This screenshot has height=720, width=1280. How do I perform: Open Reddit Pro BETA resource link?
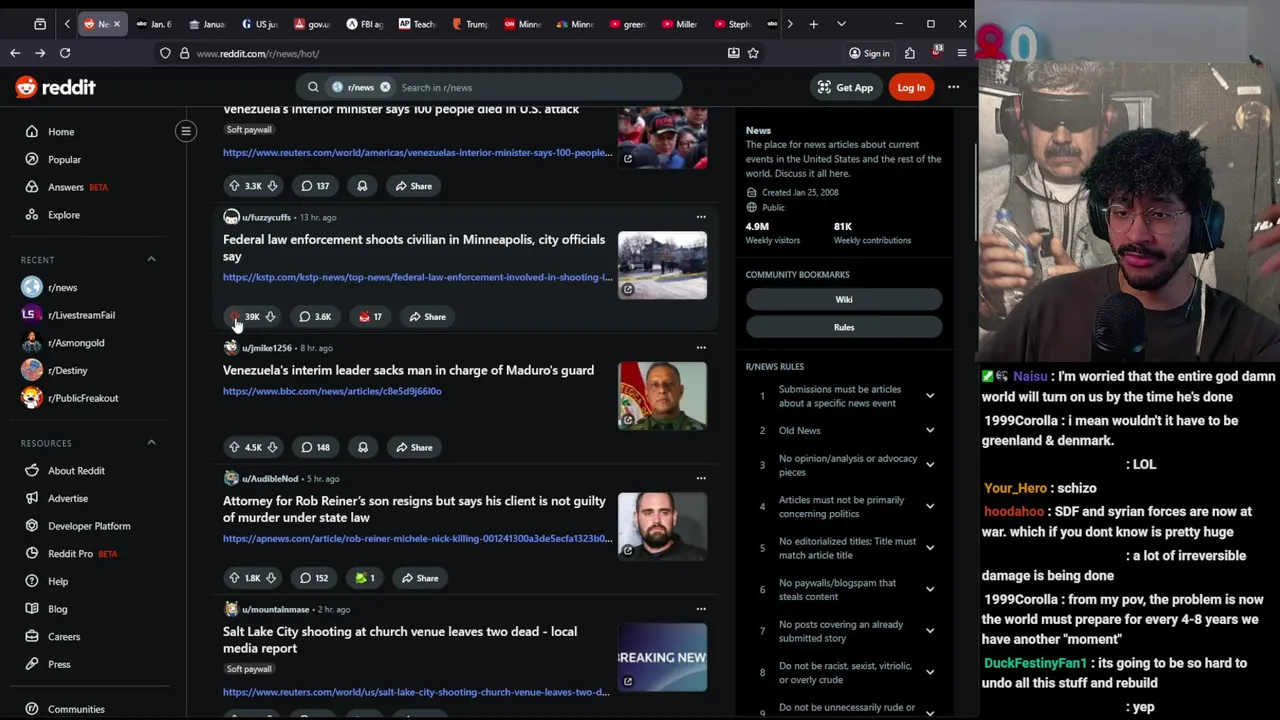(82, 554)
